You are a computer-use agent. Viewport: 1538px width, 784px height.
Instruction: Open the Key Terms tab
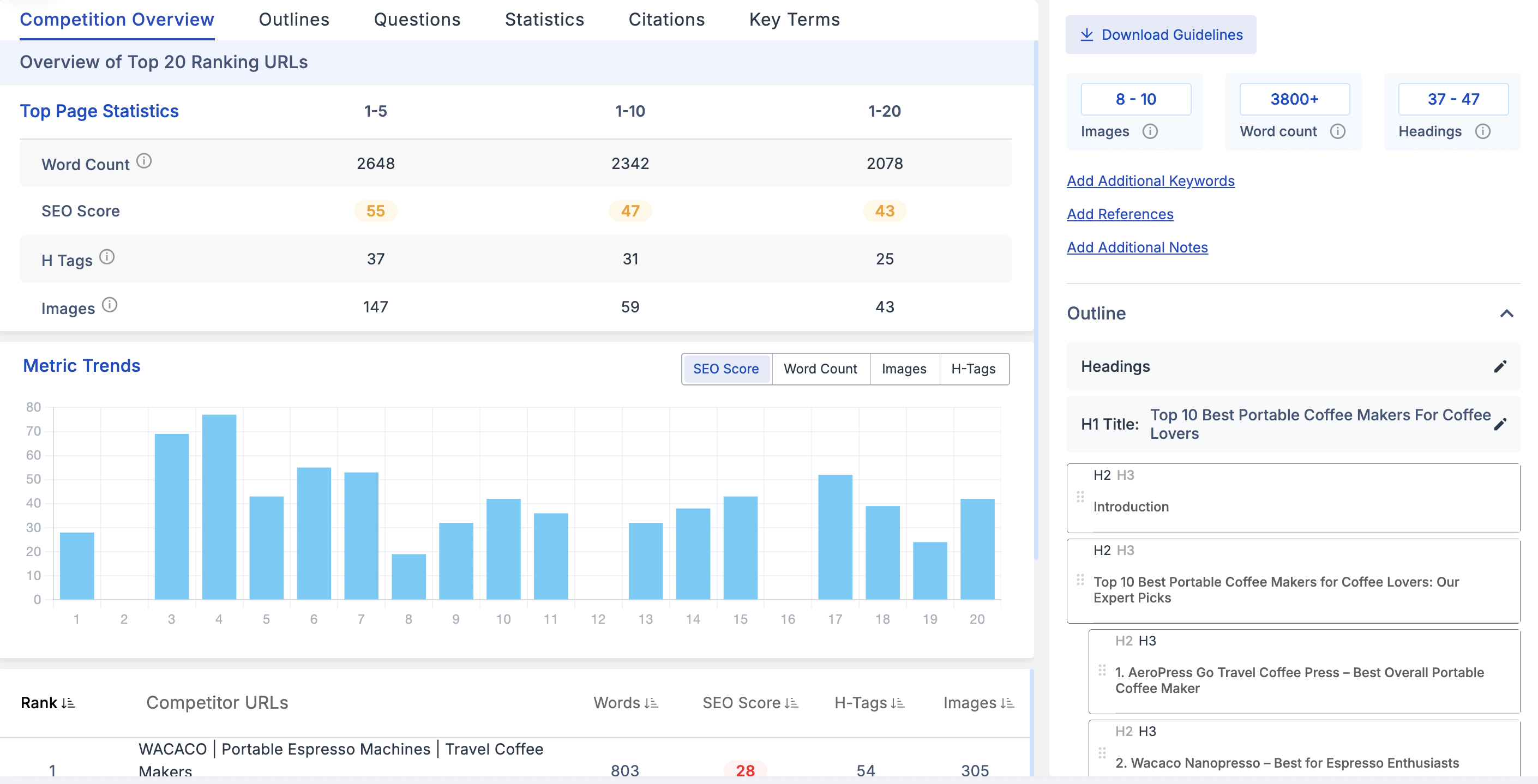[x=794, y=20]
